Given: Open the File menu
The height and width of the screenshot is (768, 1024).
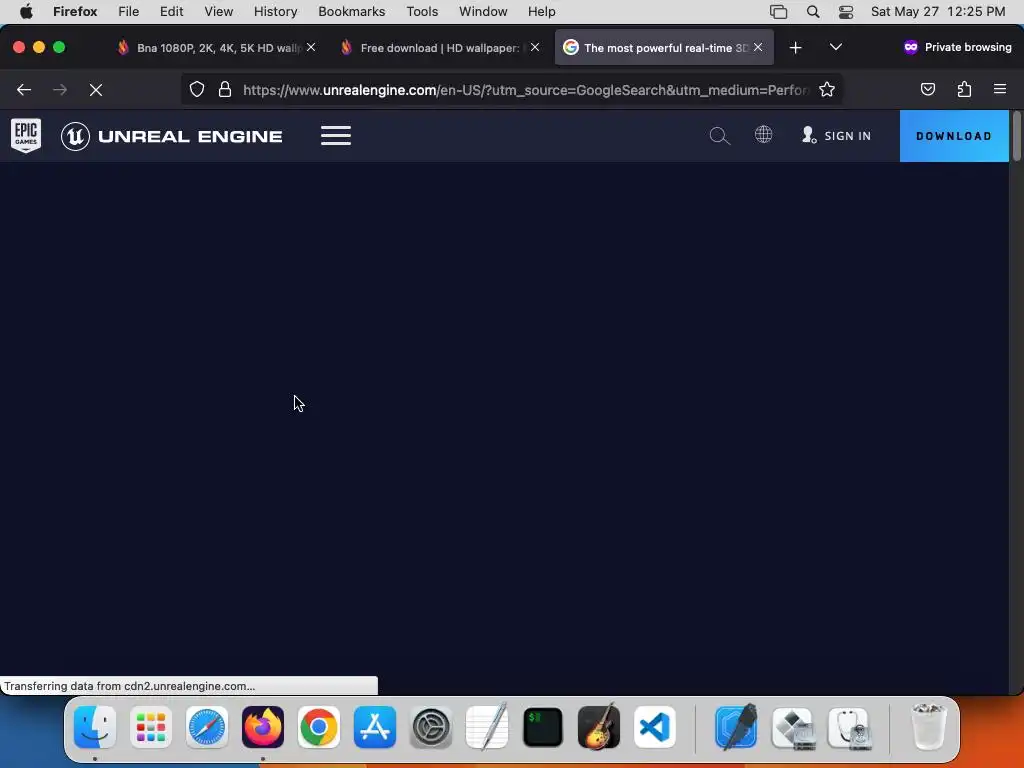Looking at the screenshot, I should 129,12.
